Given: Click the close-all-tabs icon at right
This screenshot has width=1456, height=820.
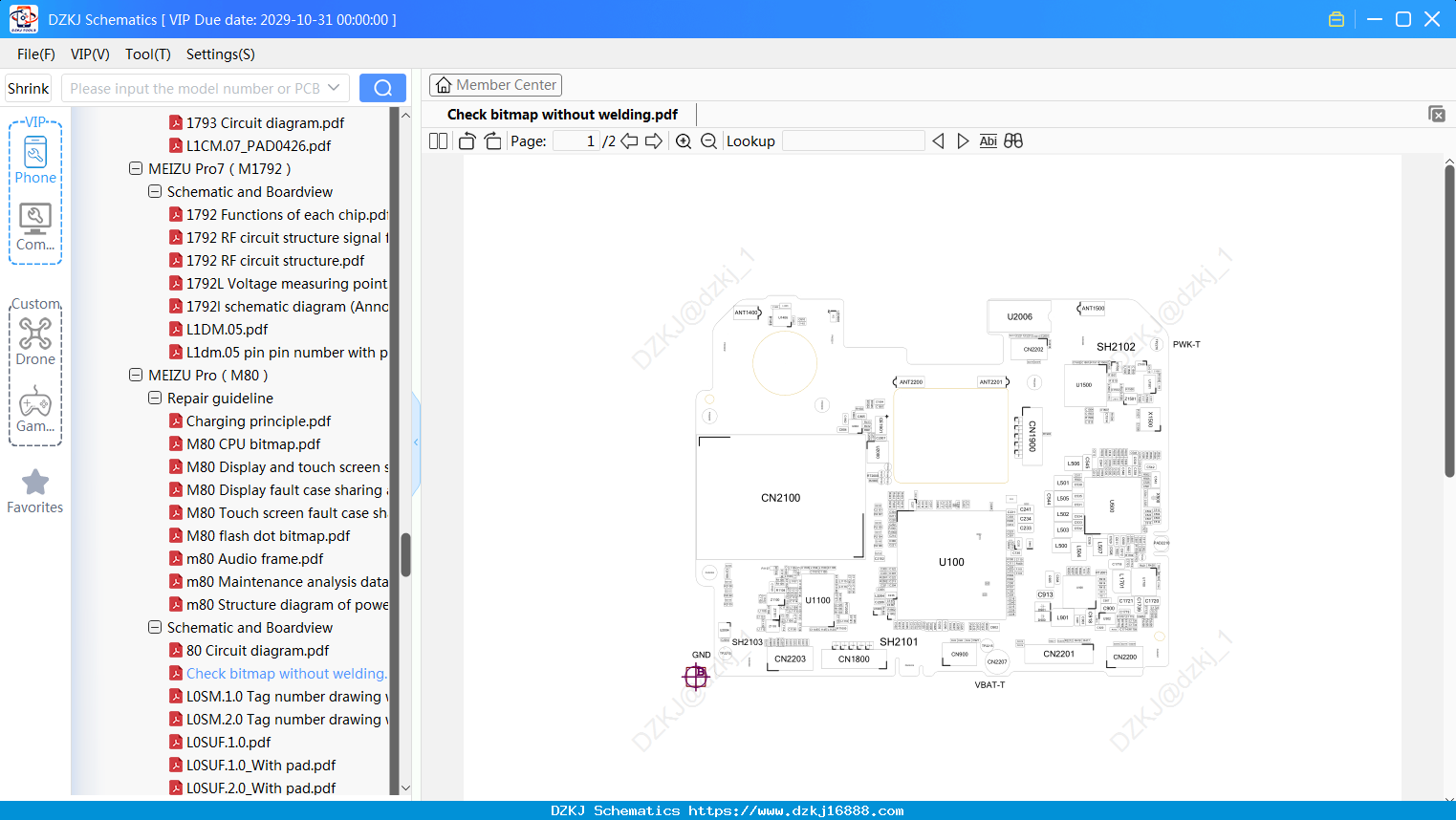Looking at the screenshot, I should (x=1437, y=114).
